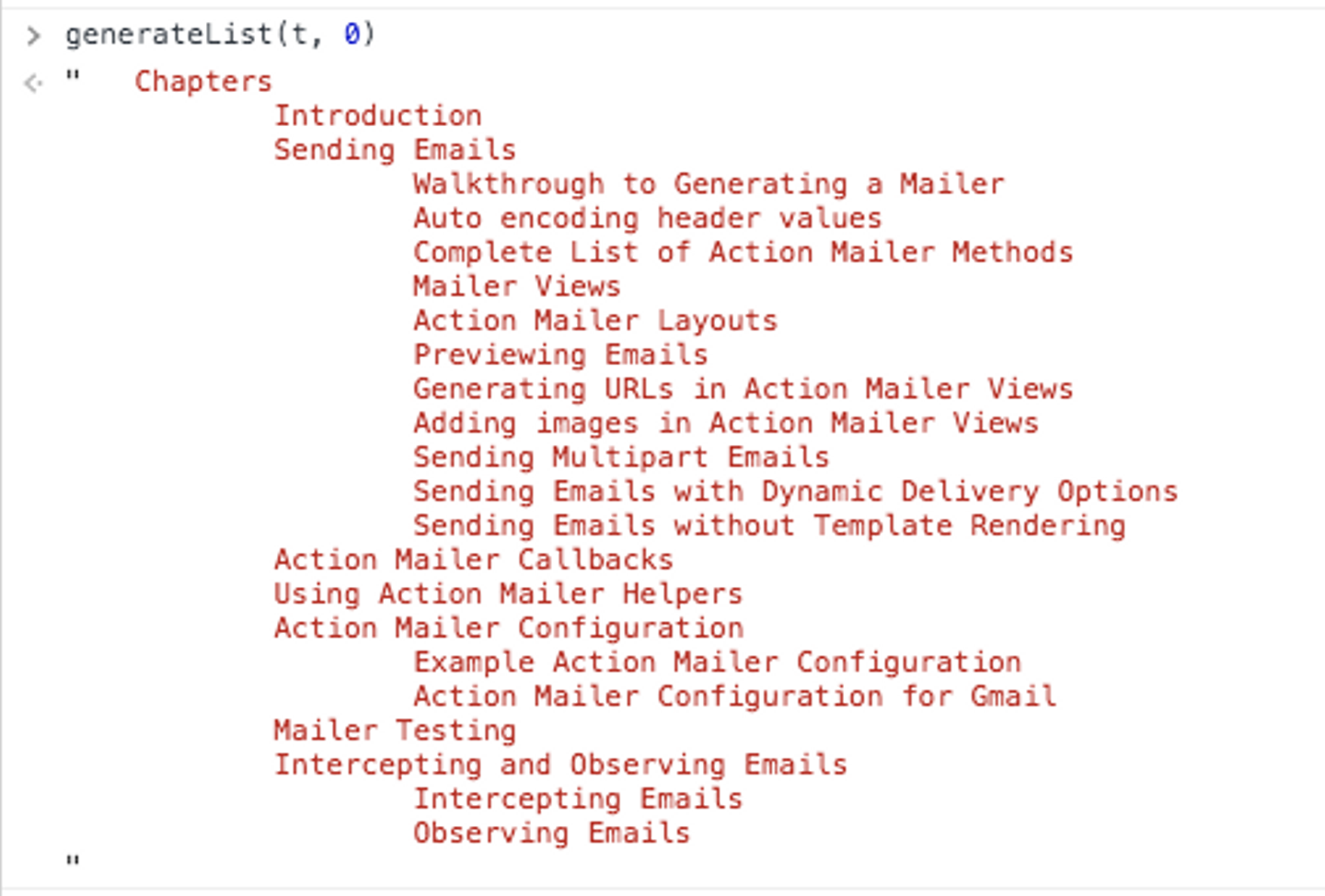This screenshot has width=1325, height=896.
Task: Click the console output return arrow
Action: (x=33, y=84)
